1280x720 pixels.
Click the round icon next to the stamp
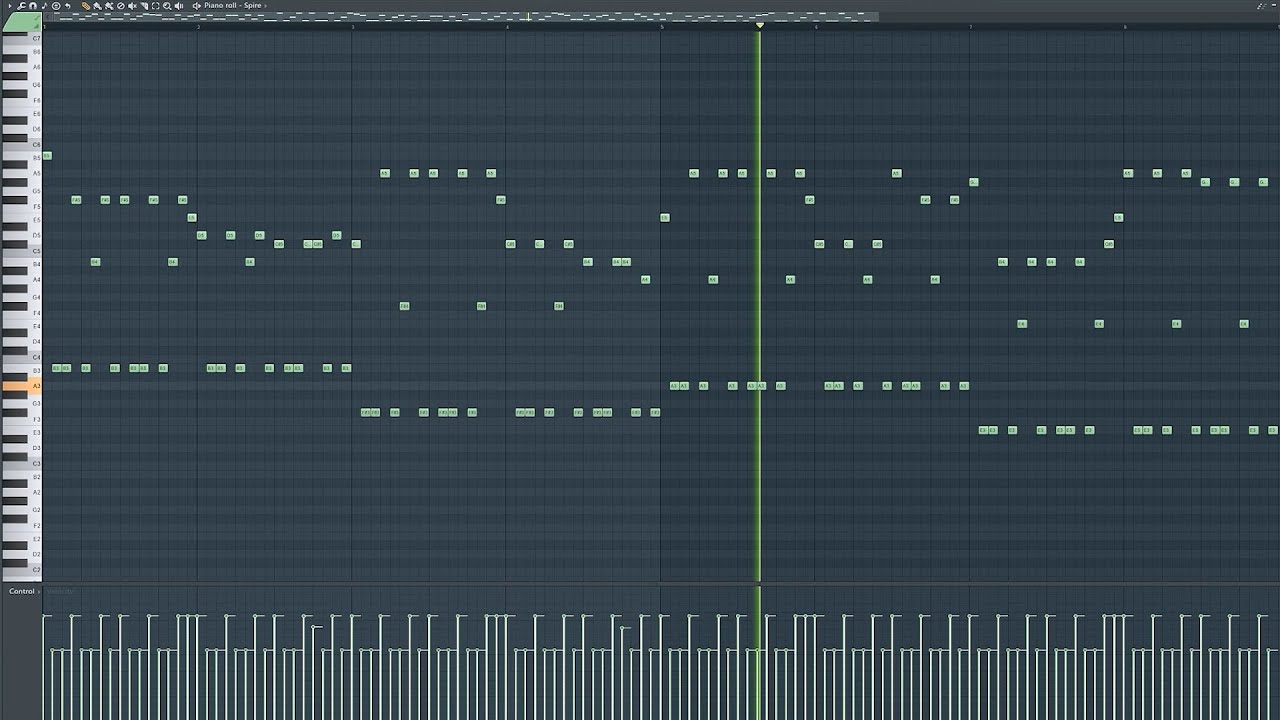click(x=56, y=6)
